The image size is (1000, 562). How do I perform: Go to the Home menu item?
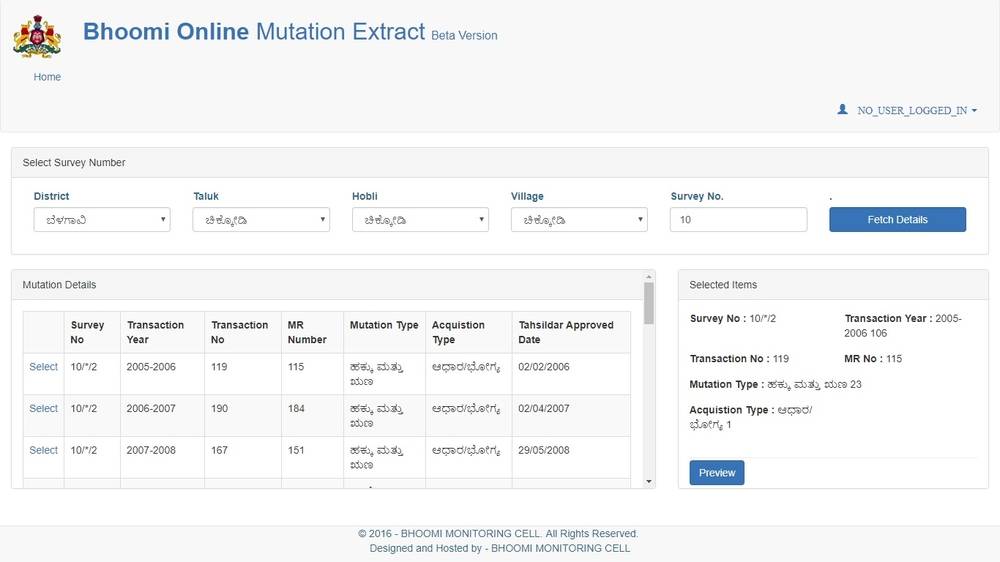(x=47, y=77)
